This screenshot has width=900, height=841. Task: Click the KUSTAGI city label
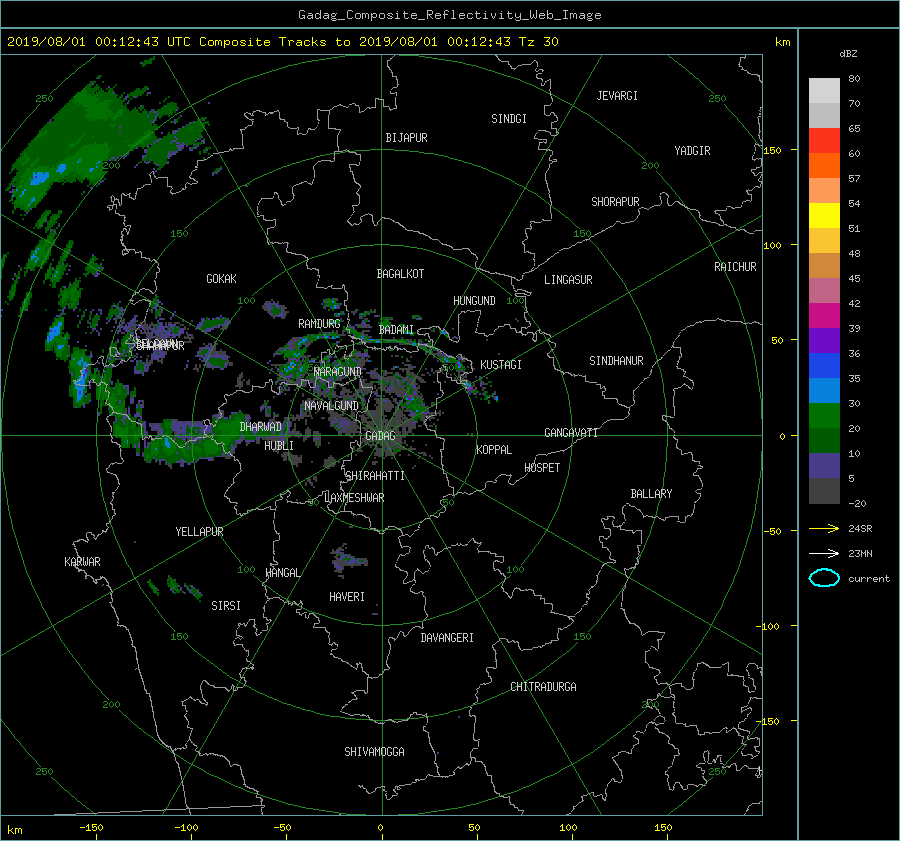click(501, 365)
